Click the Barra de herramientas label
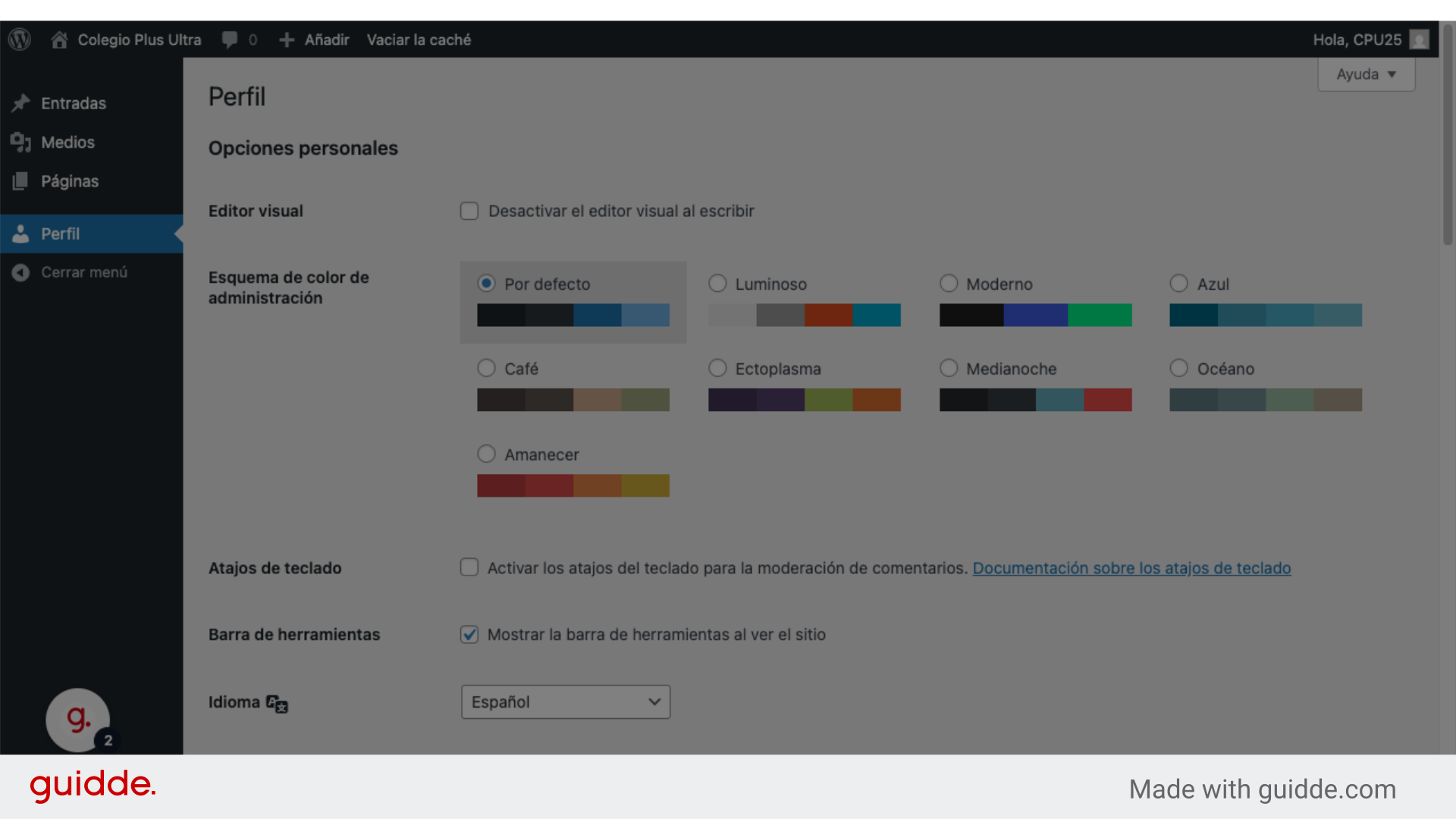Image resolution: width=1456 pixels, height=819 pixels. [294, 634]
